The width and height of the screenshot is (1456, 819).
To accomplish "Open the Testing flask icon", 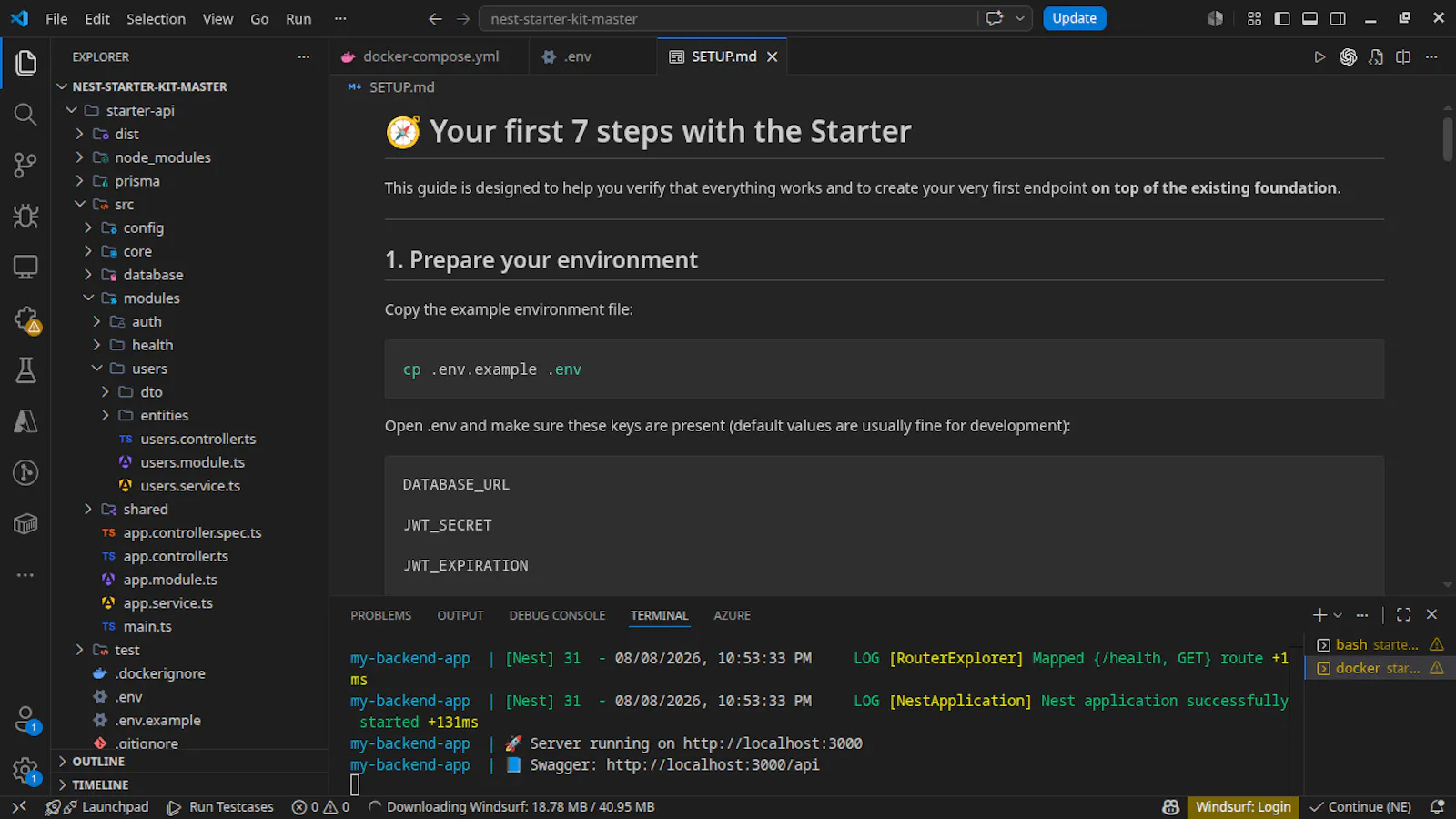I will click(x=25, y=370).
